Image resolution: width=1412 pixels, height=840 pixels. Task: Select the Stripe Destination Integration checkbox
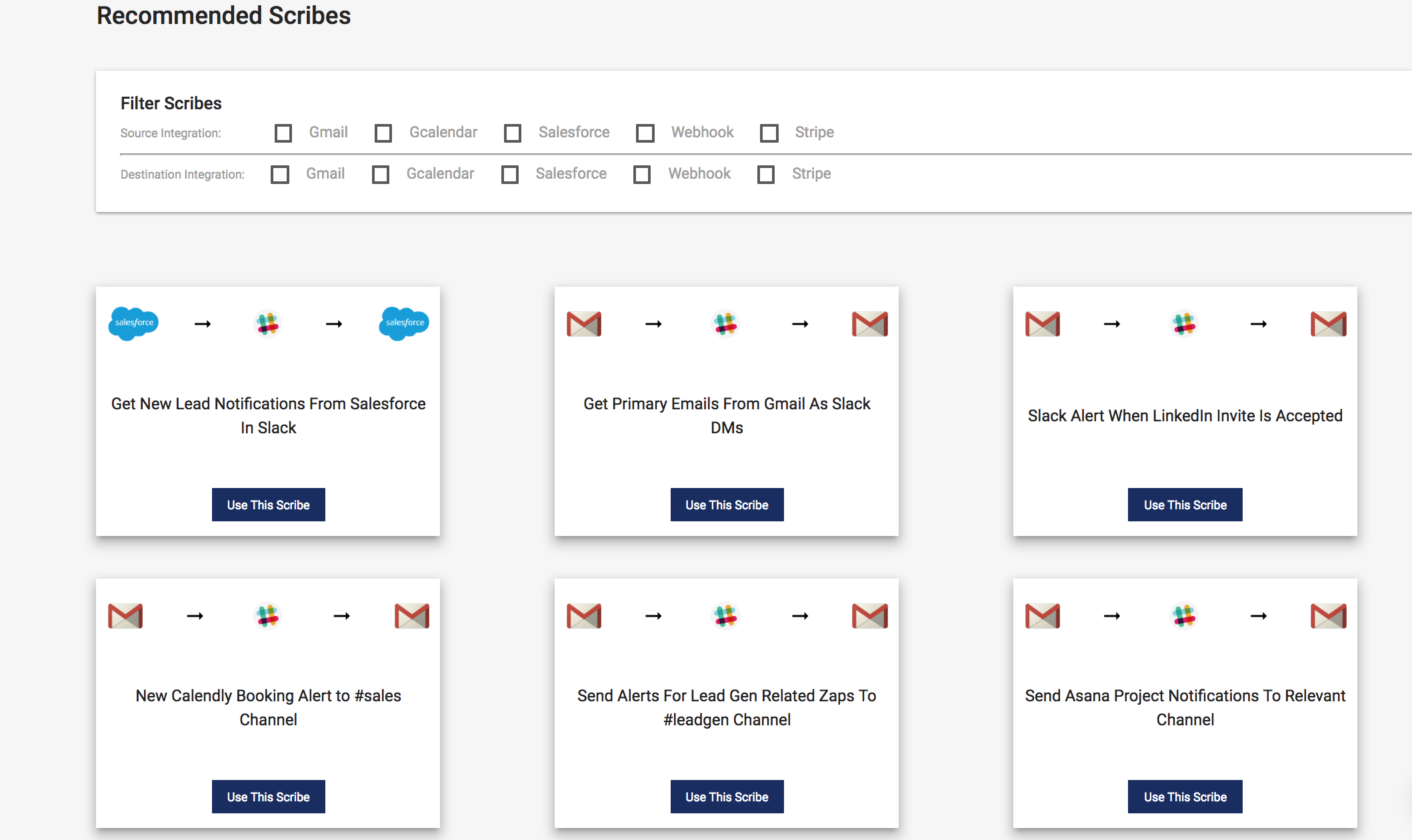click(x=766, y=175)
